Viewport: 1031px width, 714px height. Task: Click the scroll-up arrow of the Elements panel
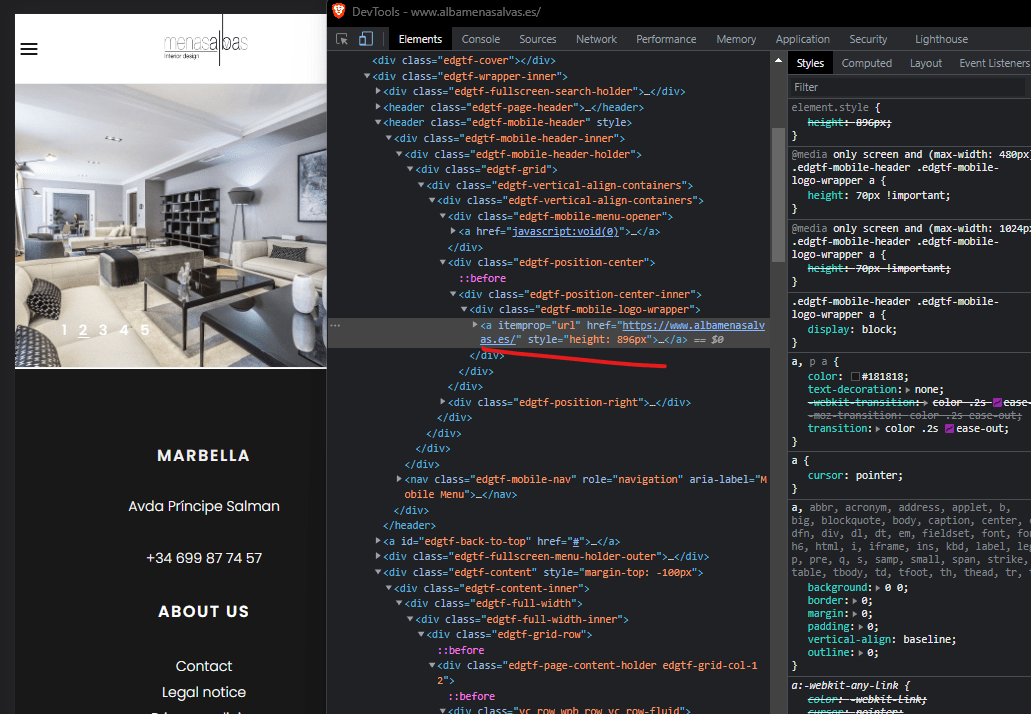779,60
